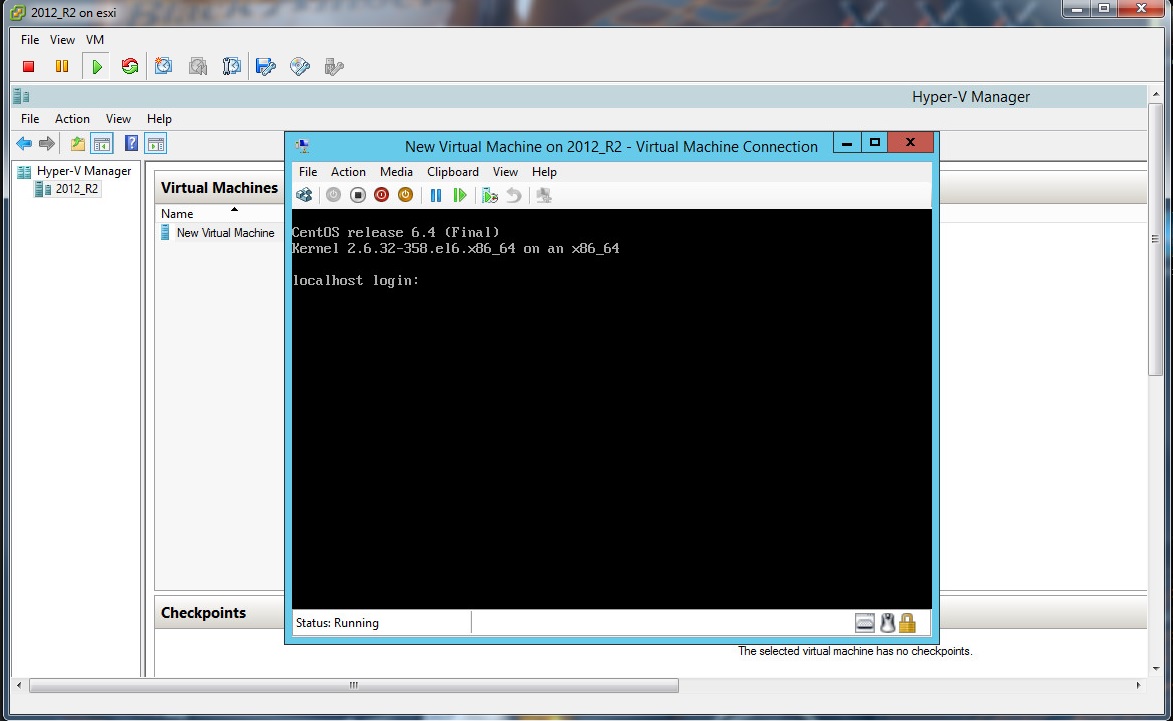The height and width of the screenshot is (721, 1173).
Task: Click the Ctrl+Alt+Delete icon in VM Connection toolbar
Action: [304, 195]
